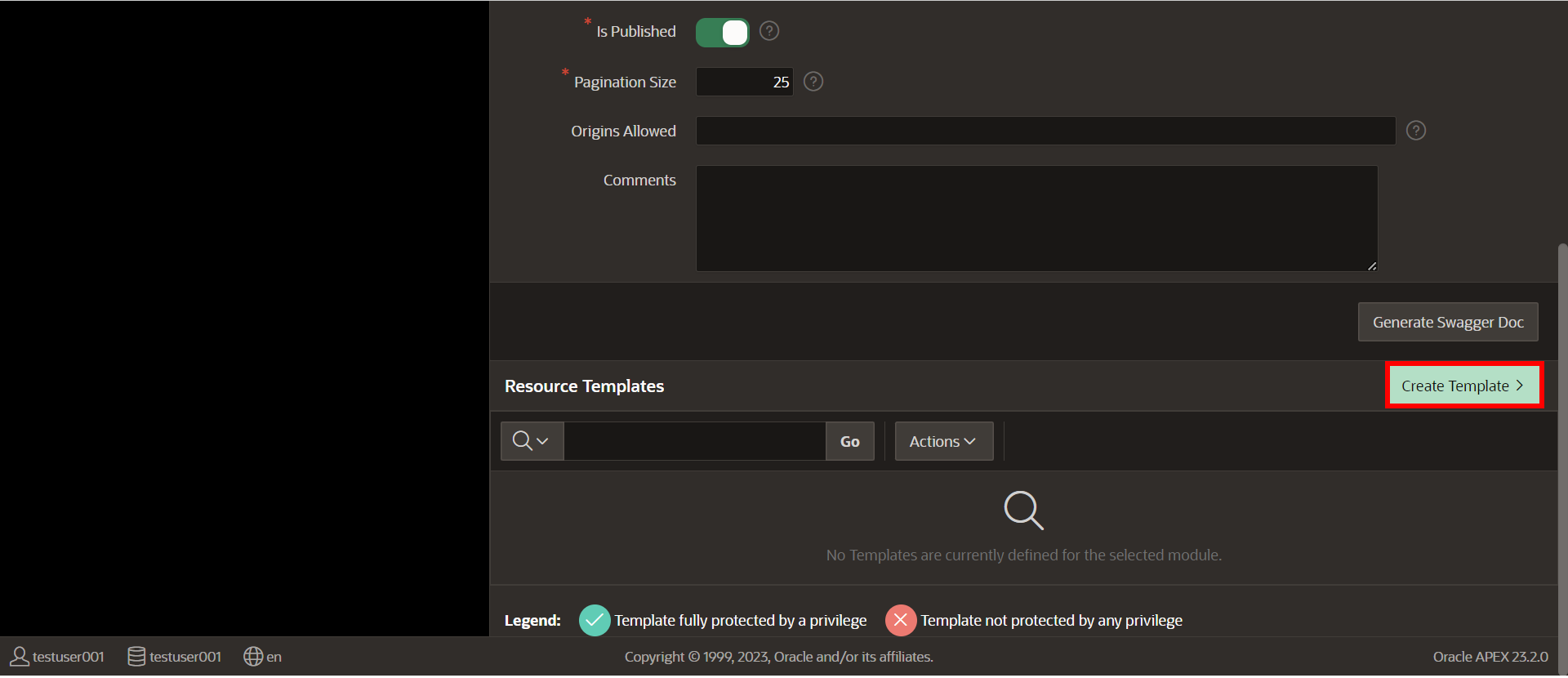Toggle the Is Published switch
The height and width of the screenshot is (678, 1568).
coord(722,32)
